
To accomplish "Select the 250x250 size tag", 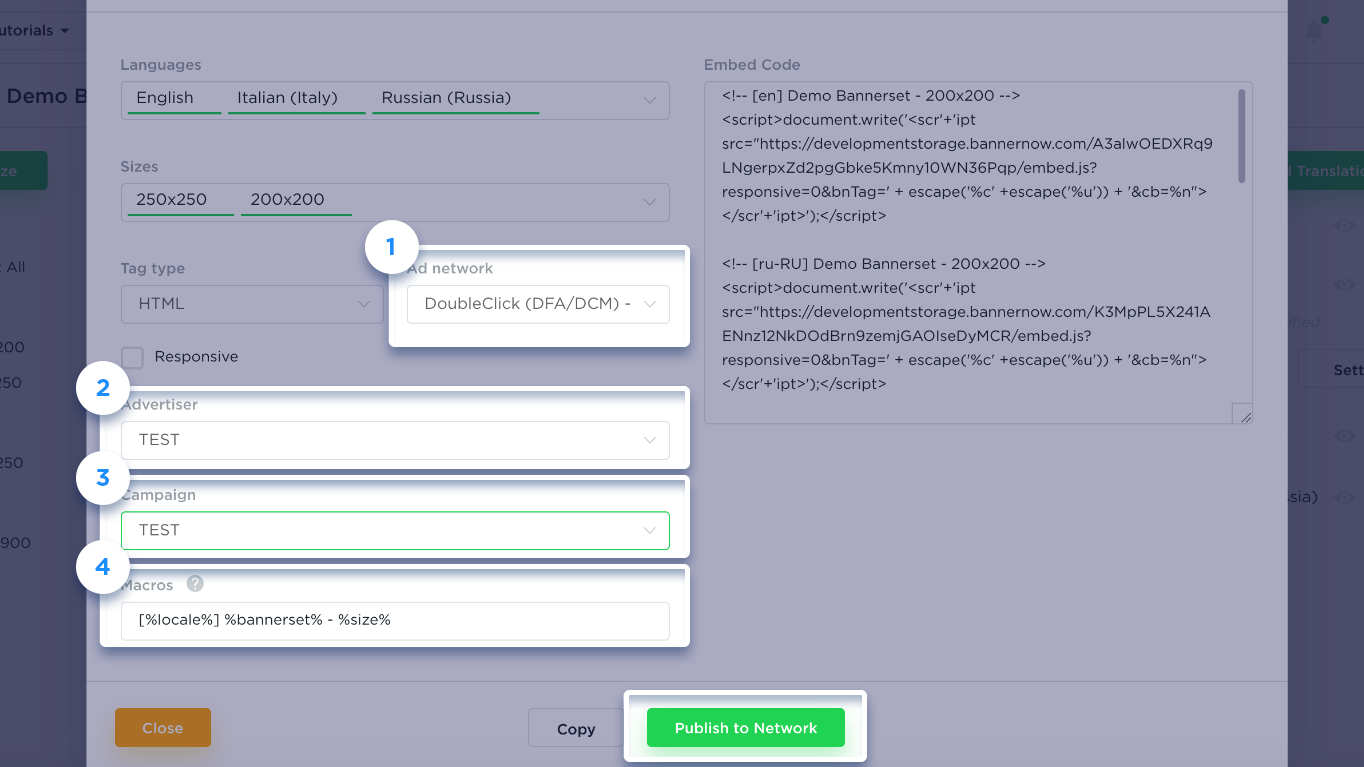I will coord(179,201).
